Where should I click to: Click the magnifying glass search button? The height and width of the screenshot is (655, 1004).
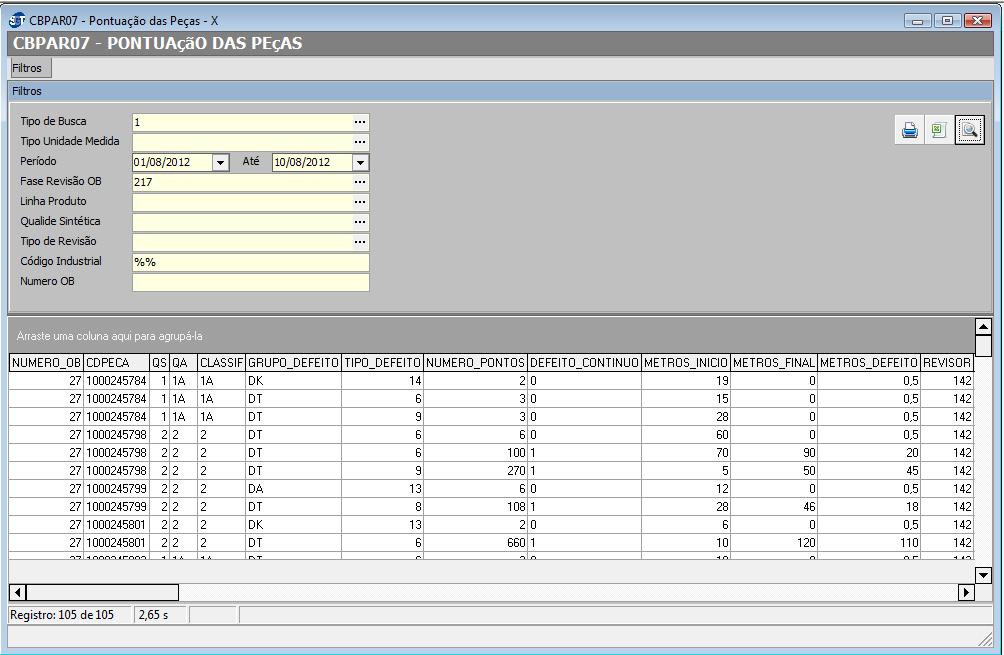point(969,131)
